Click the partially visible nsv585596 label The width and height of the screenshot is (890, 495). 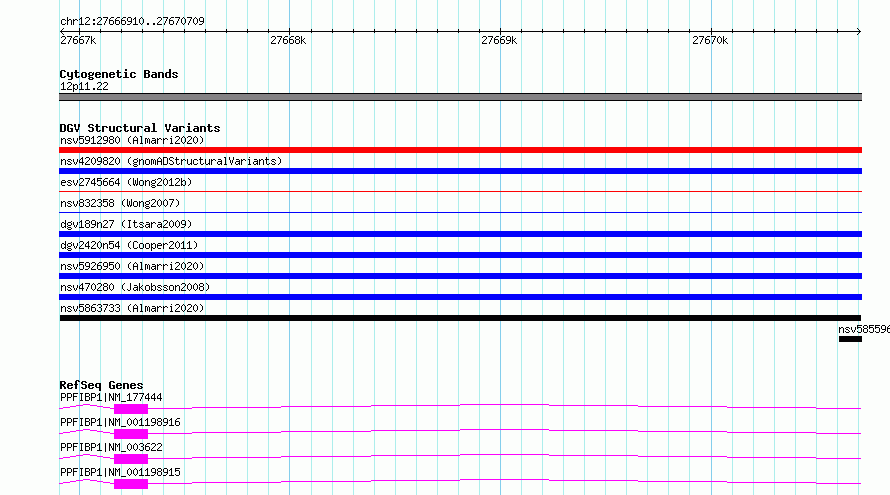pos(864,329)
